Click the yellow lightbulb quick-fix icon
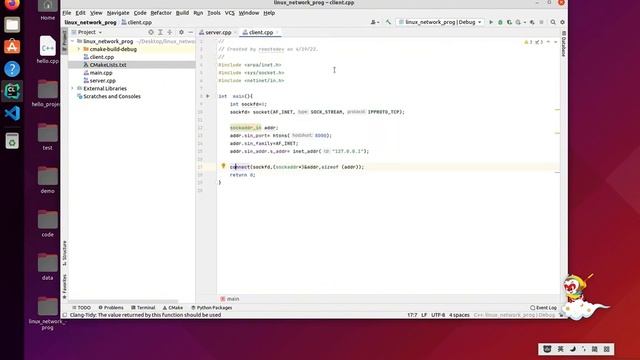The image size is (640, 360). (223, 166)
